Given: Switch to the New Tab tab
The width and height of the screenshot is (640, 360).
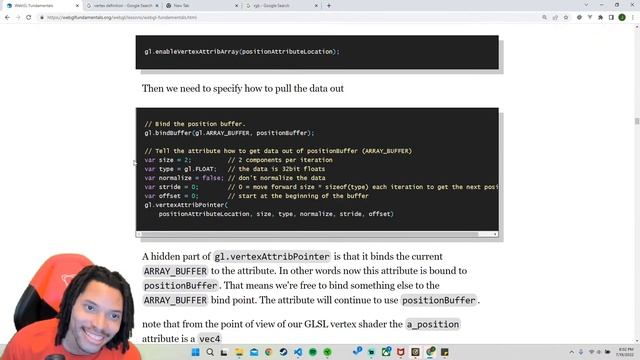Looking at the screenshot, I should coord(202,6).
